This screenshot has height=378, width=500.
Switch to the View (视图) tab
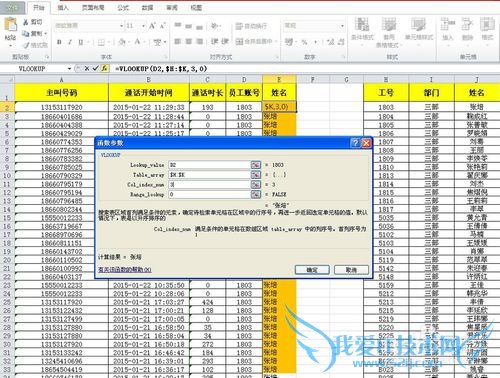[196, 8]
